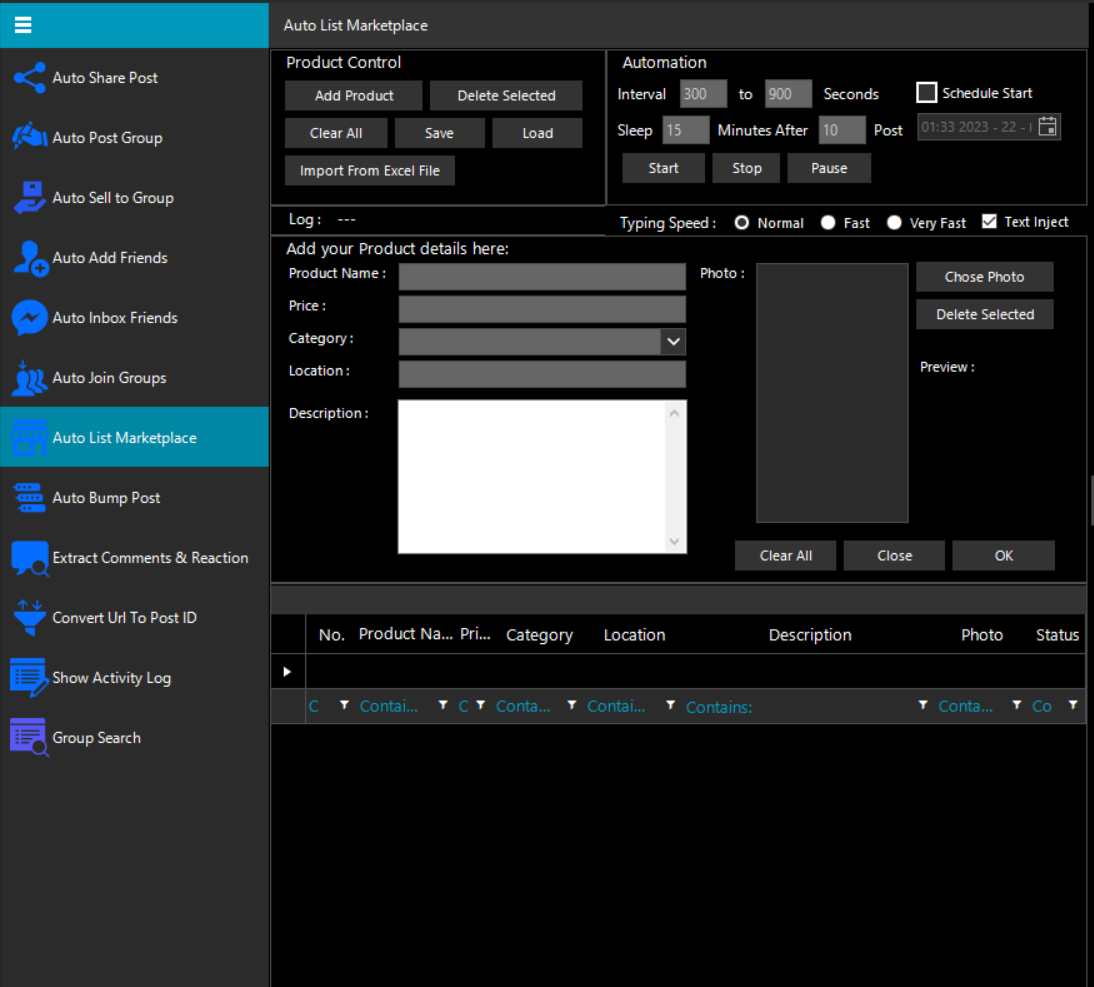Image resolution: width=1094 pixels, height=987 pixels.
Task: Expand the Category dropdown
Action: coord(673,342)
